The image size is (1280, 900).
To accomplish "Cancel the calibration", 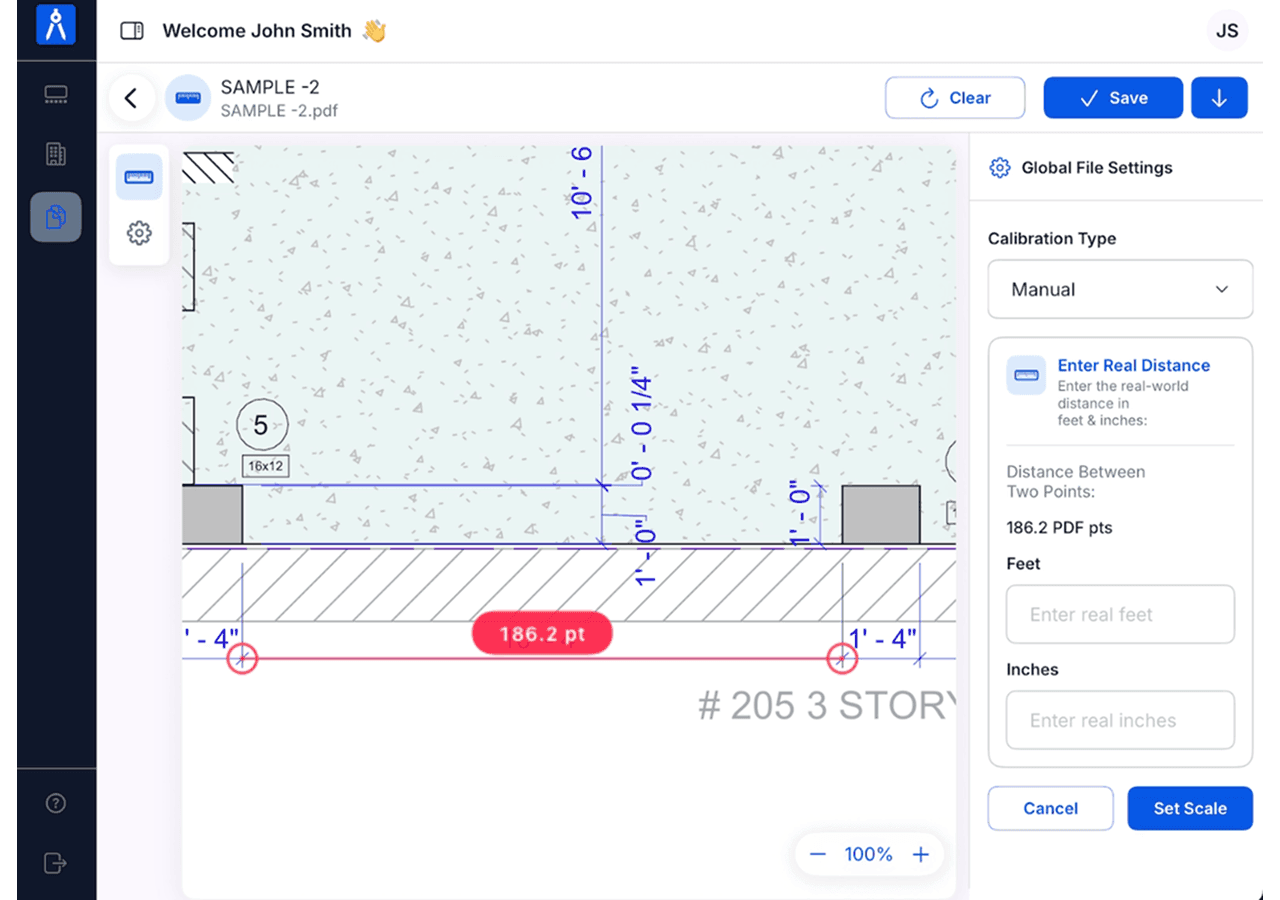I will [1051, 808].
